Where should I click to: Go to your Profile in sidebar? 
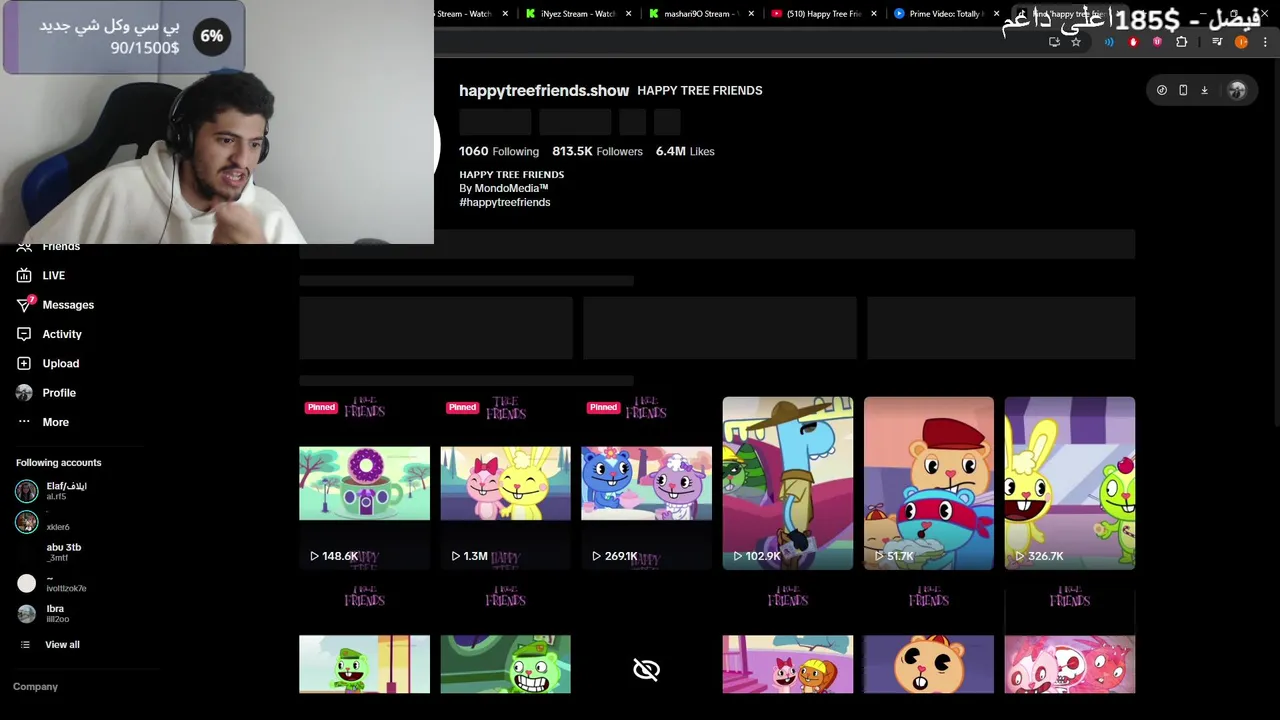46,393
